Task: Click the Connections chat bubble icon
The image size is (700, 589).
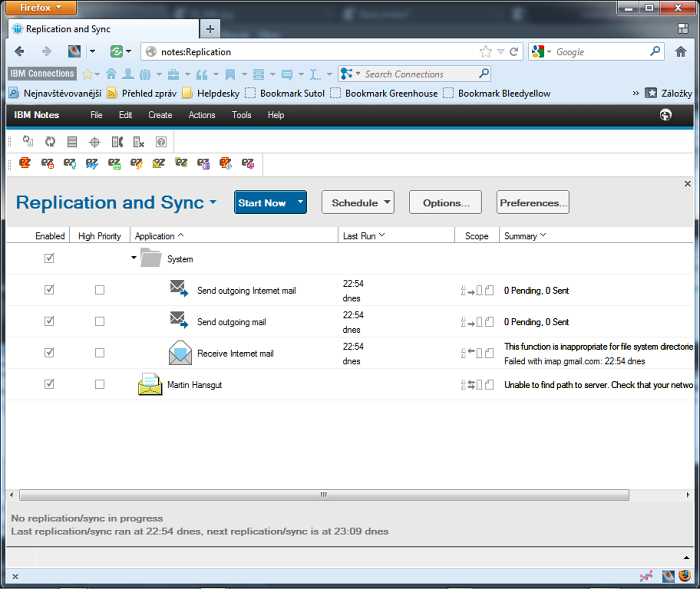Action: (x=287, y=74)
